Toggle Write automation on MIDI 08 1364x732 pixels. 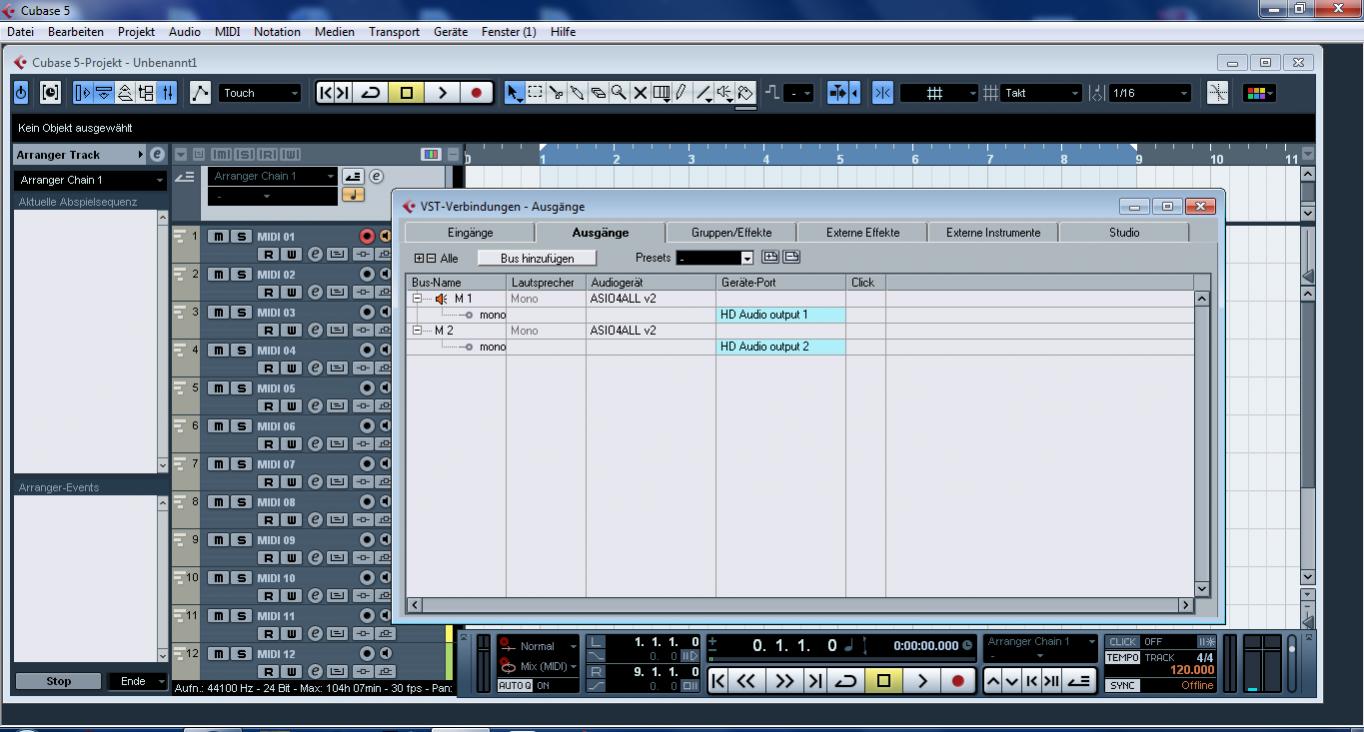click(292, 519)
